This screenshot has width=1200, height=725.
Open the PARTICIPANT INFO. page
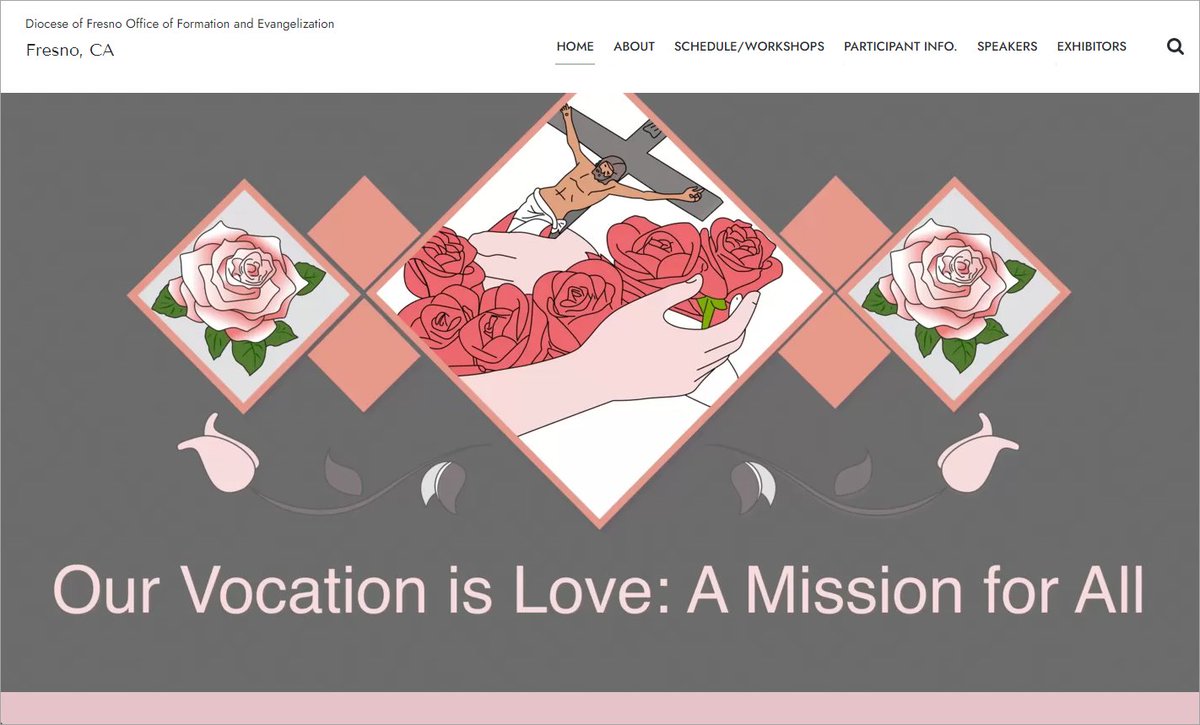(x=899, y=46)
